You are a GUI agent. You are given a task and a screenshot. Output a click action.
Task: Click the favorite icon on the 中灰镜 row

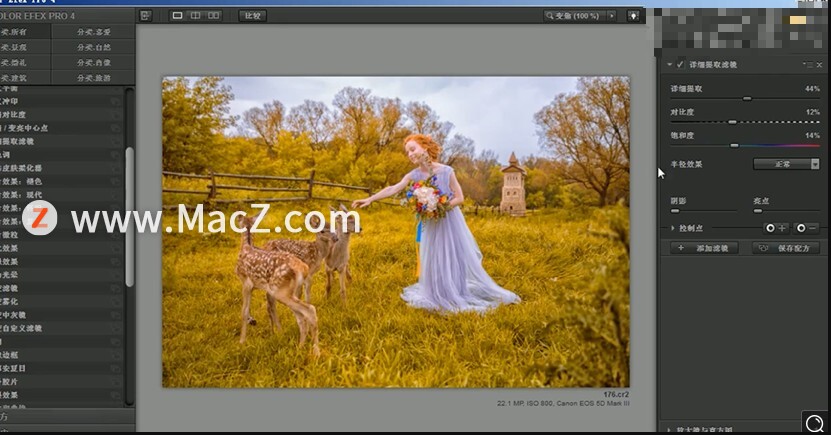(x=116, y=315)
